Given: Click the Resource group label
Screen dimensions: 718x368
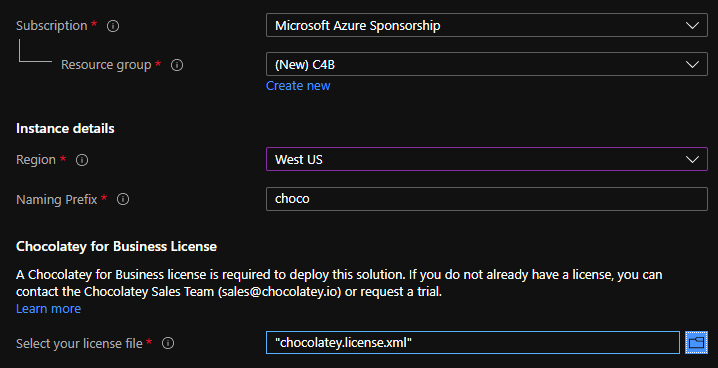Looking at the screenshot, I should (x=106, y=65).
